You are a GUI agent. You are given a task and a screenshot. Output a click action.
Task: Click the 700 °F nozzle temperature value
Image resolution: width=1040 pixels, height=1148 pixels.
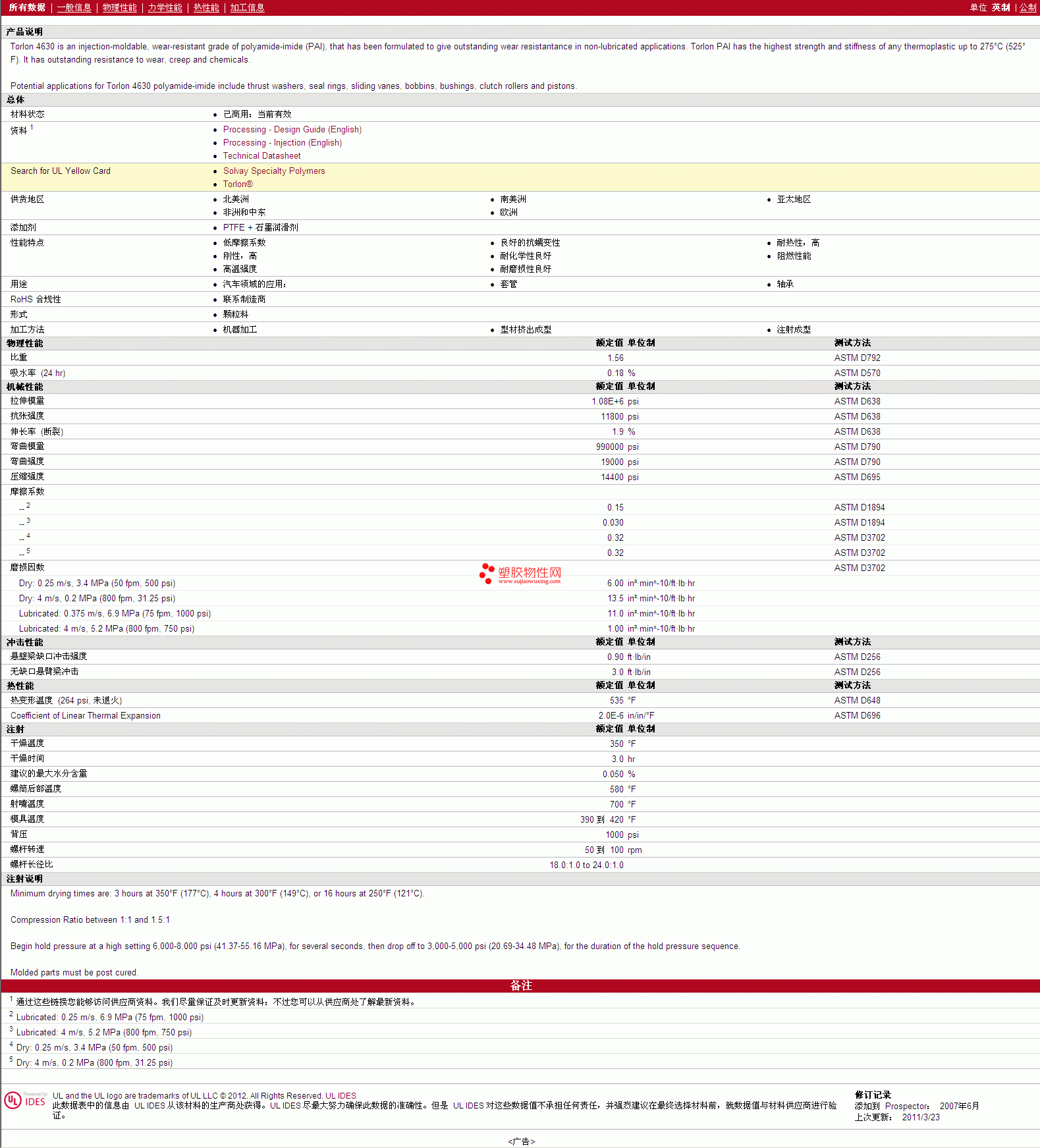point(623,805)
